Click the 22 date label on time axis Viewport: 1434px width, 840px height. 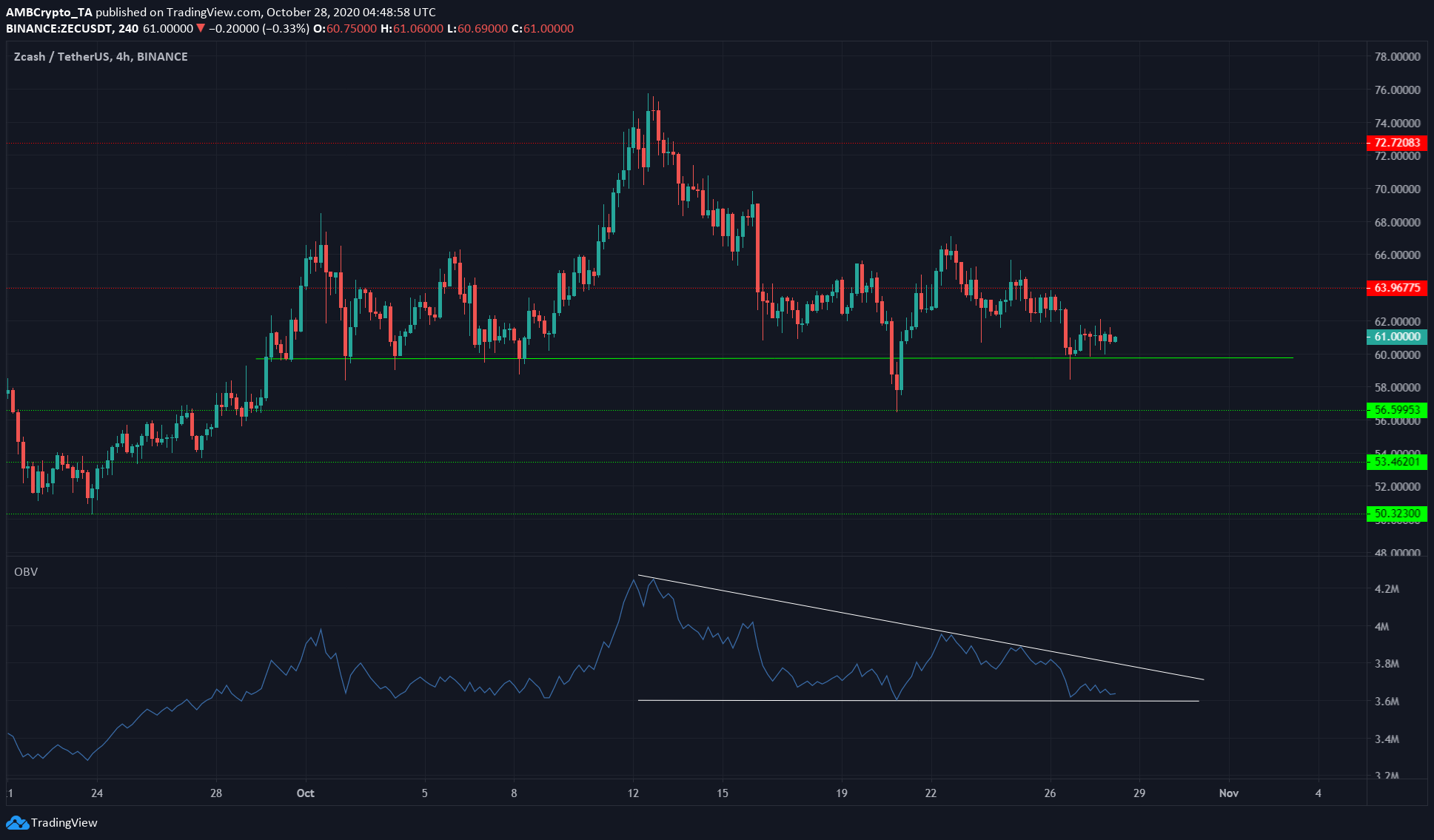click(931, 793)
